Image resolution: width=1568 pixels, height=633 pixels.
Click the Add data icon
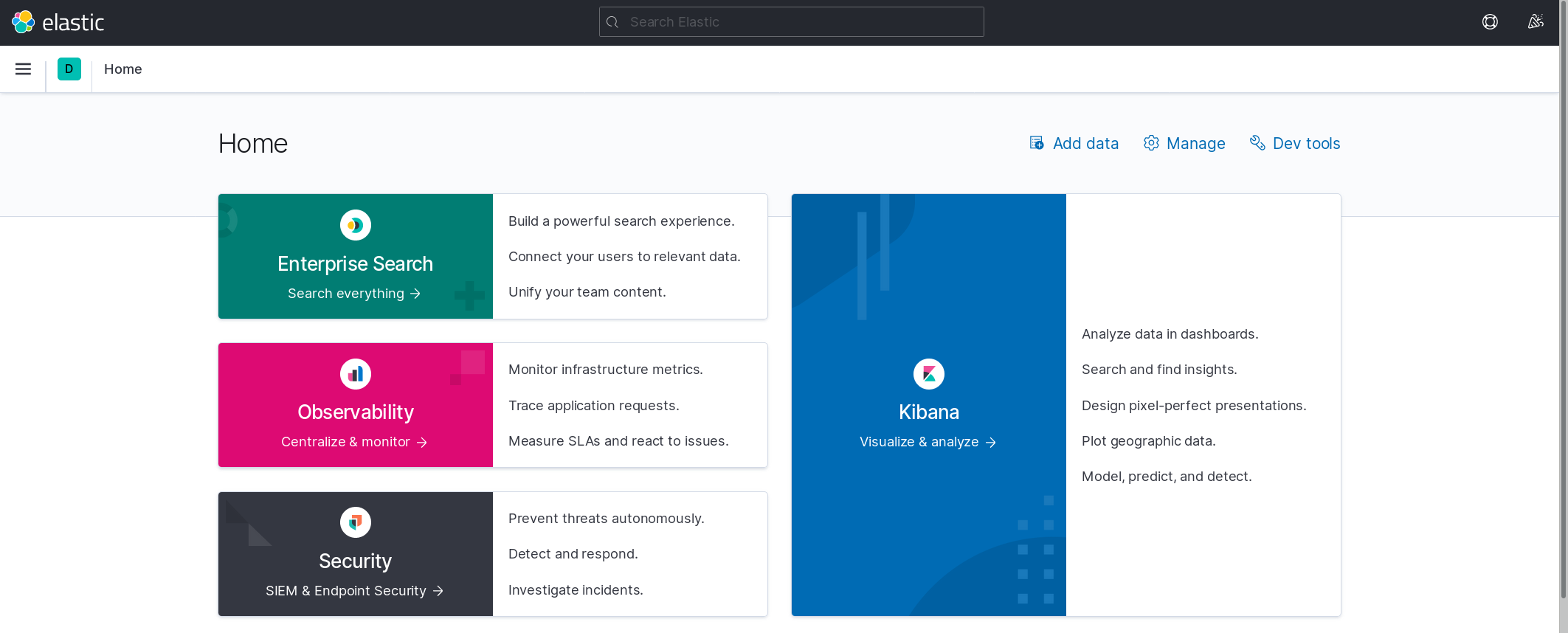point(1037,143)
